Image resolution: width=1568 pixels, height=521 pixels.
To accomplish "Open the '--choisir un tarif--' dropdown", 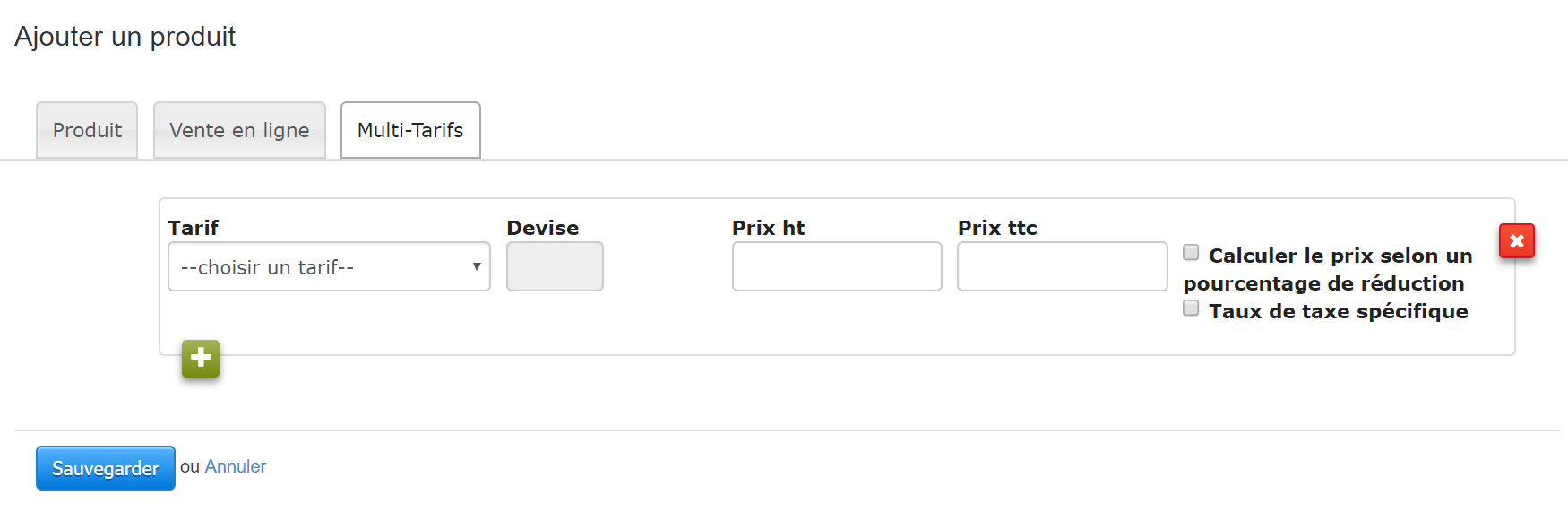I will (x=329, y=266).
